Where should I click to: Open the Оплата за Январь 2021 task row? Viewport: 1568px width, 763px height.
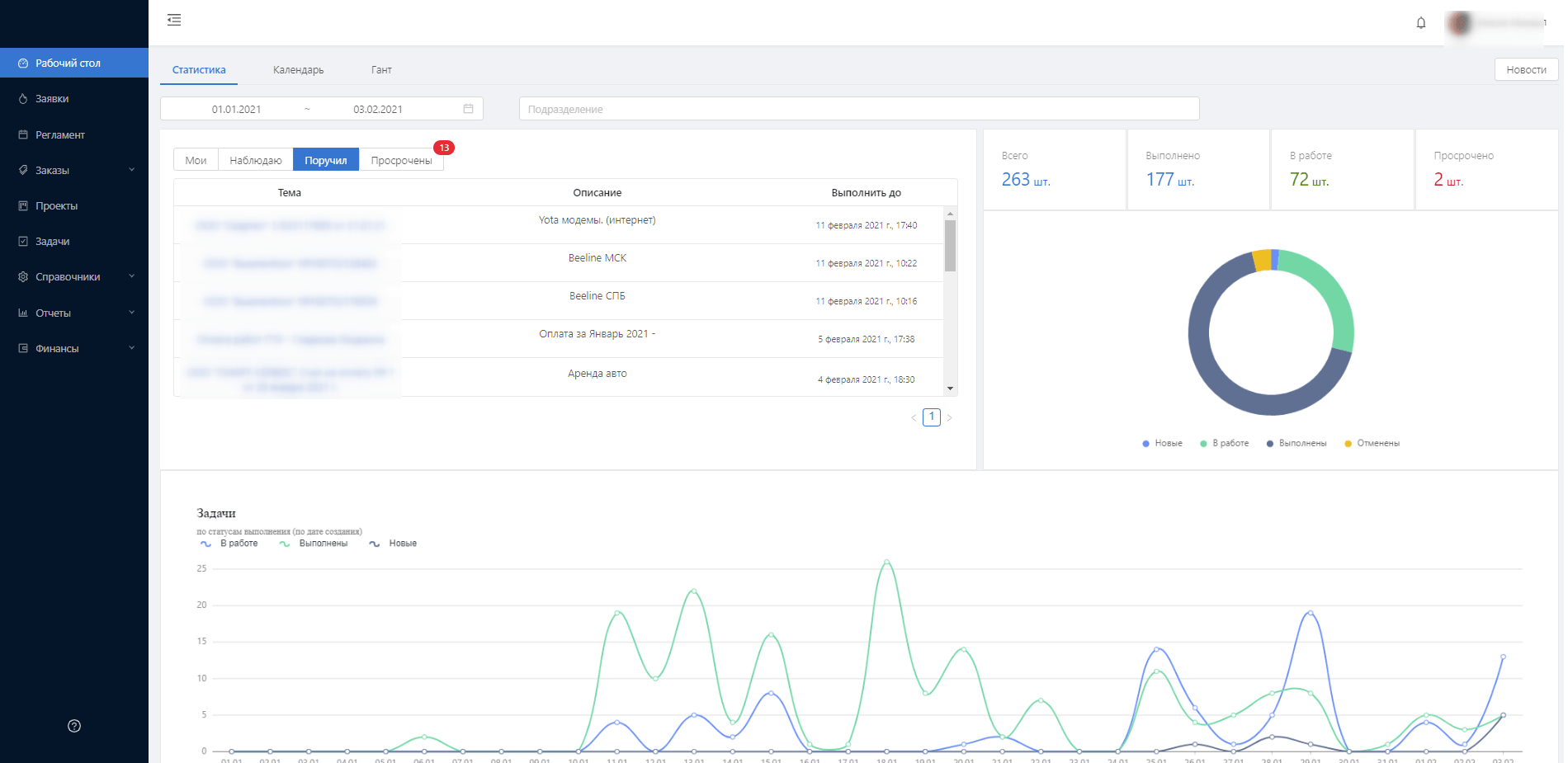pyautogui.click(x=559, y=339)
